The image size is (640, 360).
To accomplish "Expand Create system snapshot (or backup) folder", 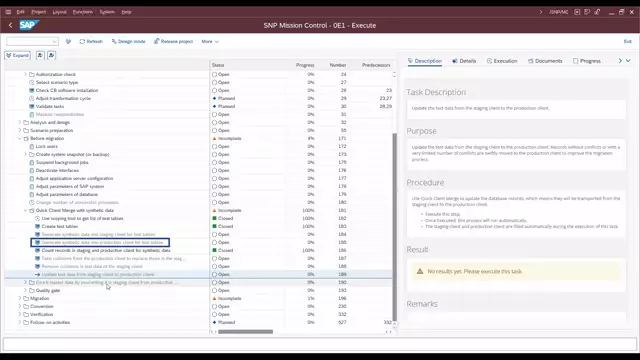I will point(25,154).
